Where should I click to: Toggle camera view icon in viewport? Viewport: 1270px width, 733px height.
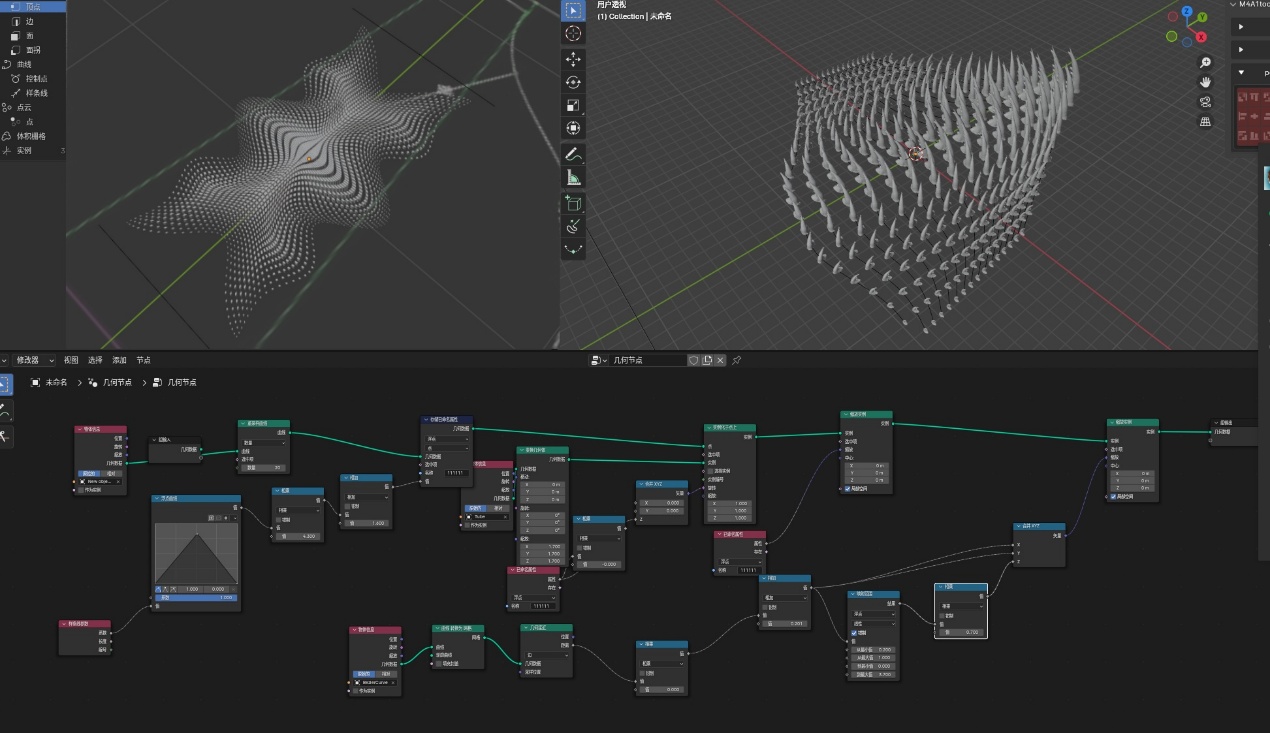pyautogui.click(x=1206, y=102)
